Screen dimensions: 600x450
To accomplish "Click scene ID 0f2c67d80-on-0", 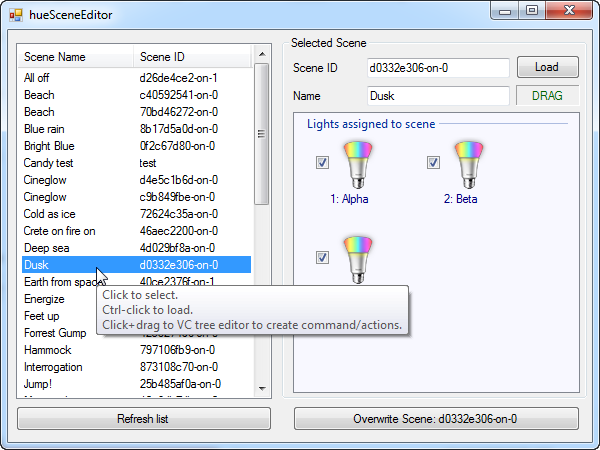I will pos(177,146).
